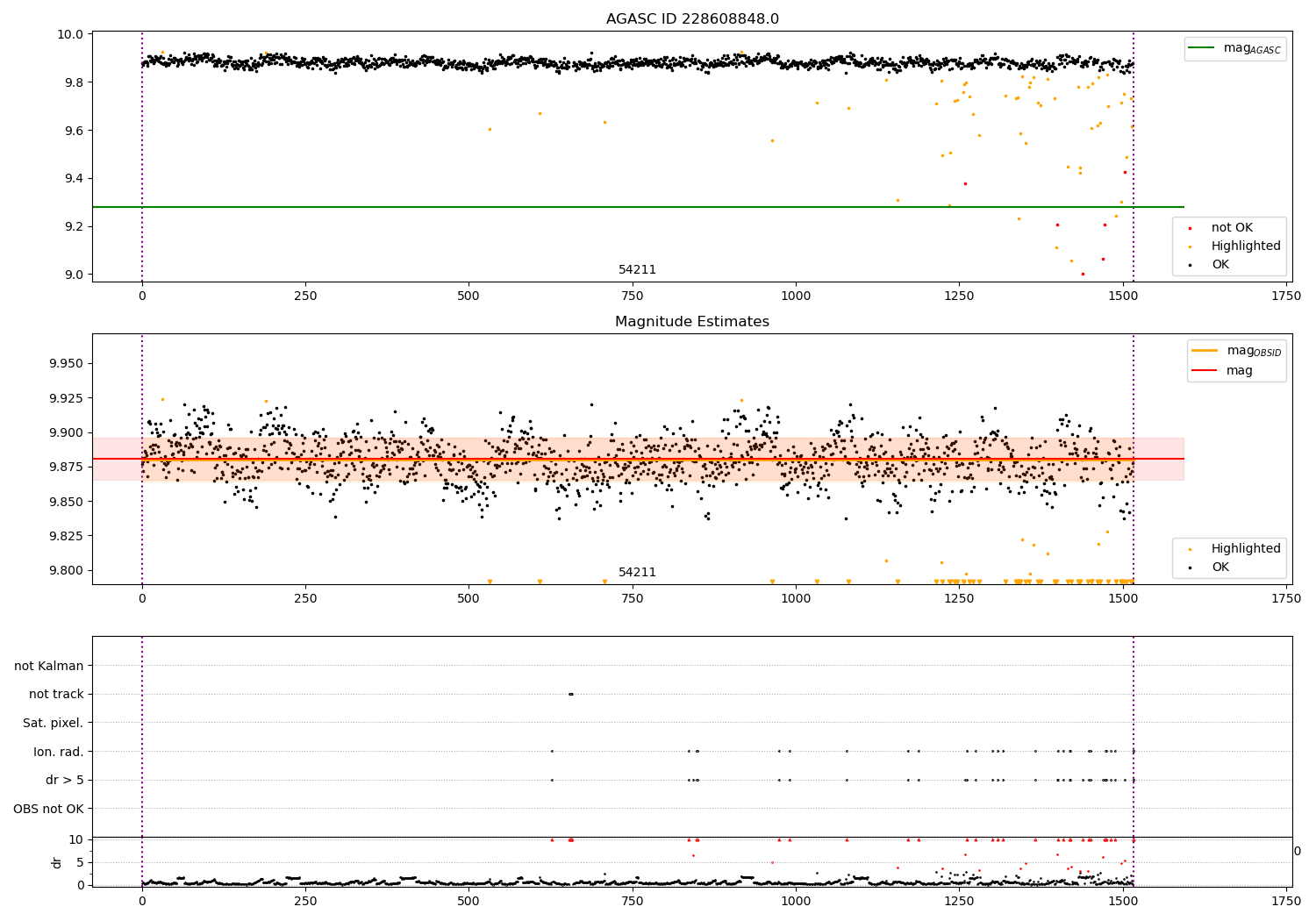
Task: Click the '9.900' y-tick of Magnitude Estimates
Action: pos(67,432)
